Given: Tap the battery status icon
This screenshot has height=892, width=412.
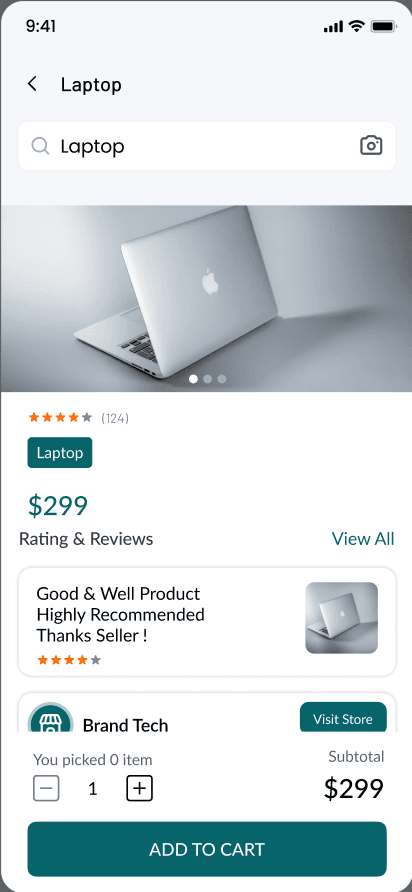Looking at the screenshot, I should click(x=384, y=26).
